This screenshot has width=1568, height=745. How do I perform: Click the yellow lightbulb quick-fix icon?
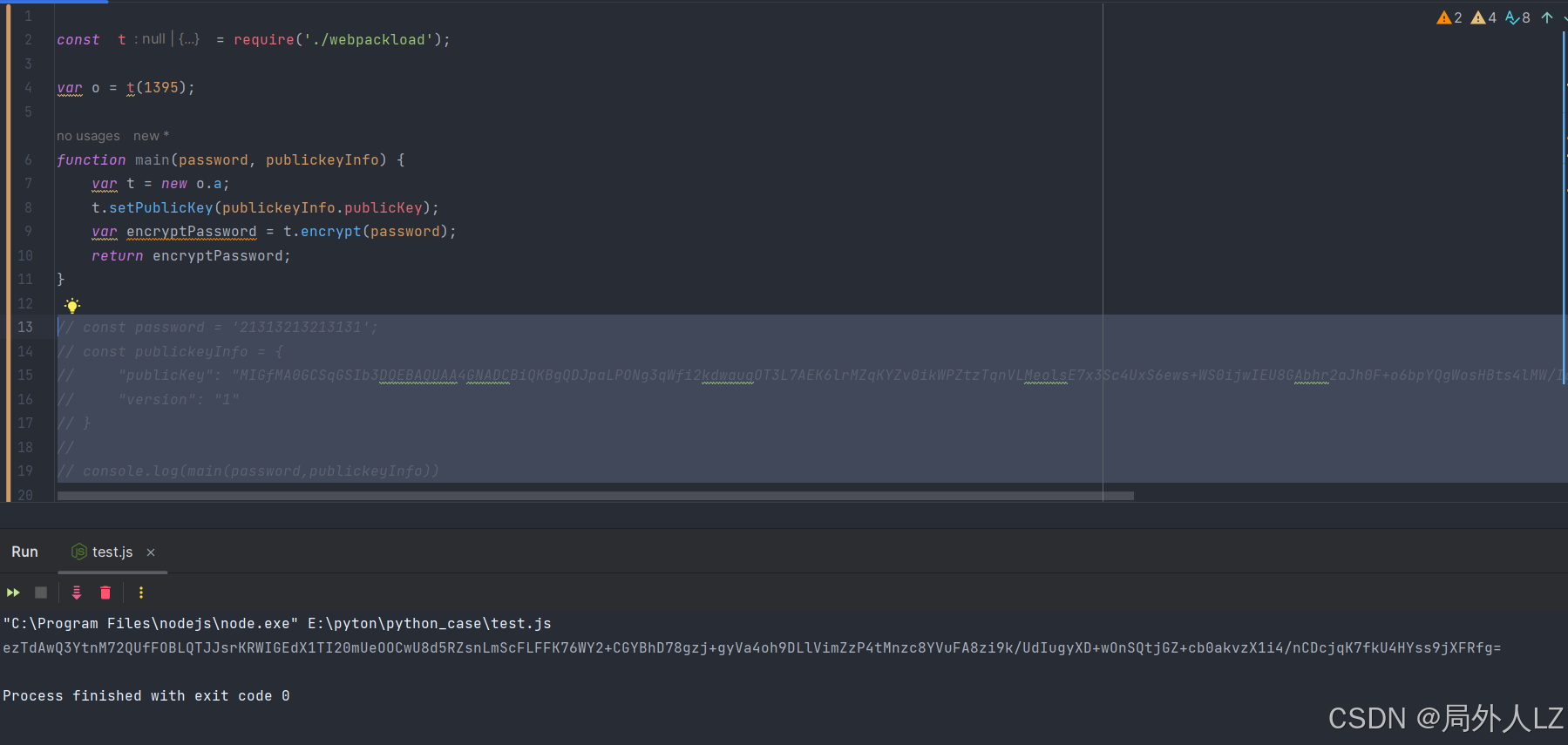tap(72, 305)
